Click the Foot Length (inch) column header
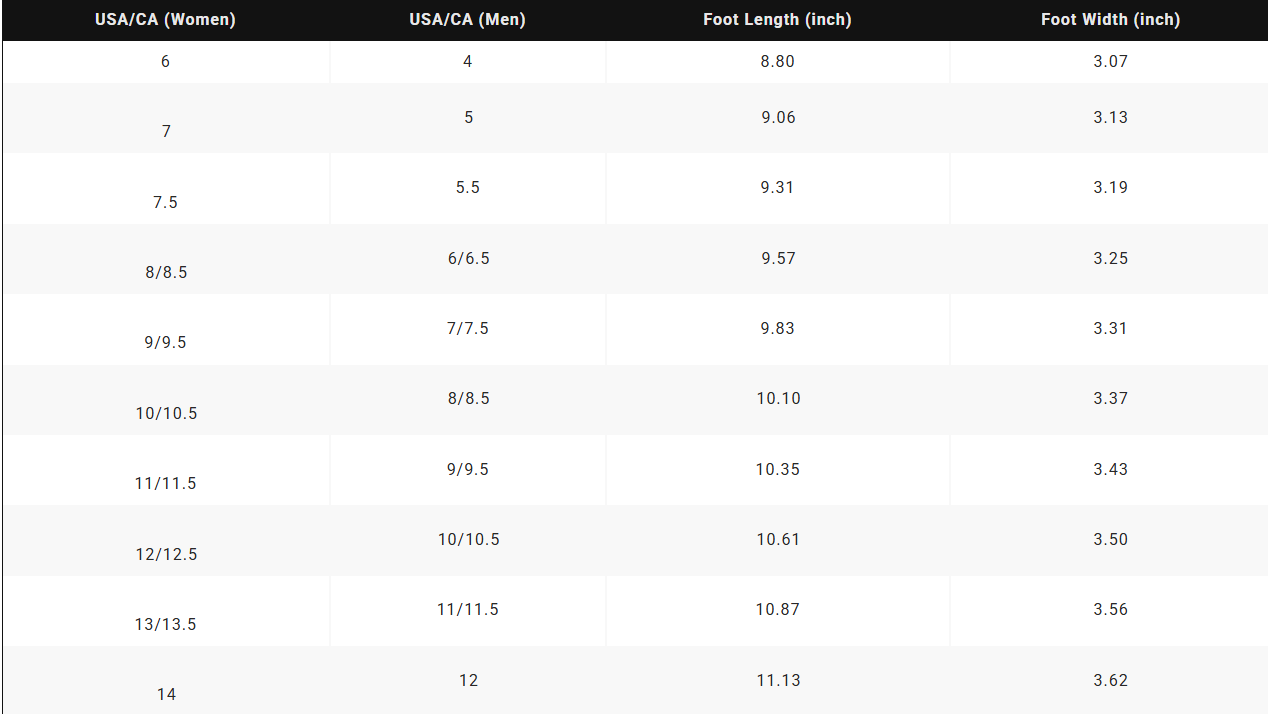This screenshot has height=714, width=1268. click(x=777, y=20)
